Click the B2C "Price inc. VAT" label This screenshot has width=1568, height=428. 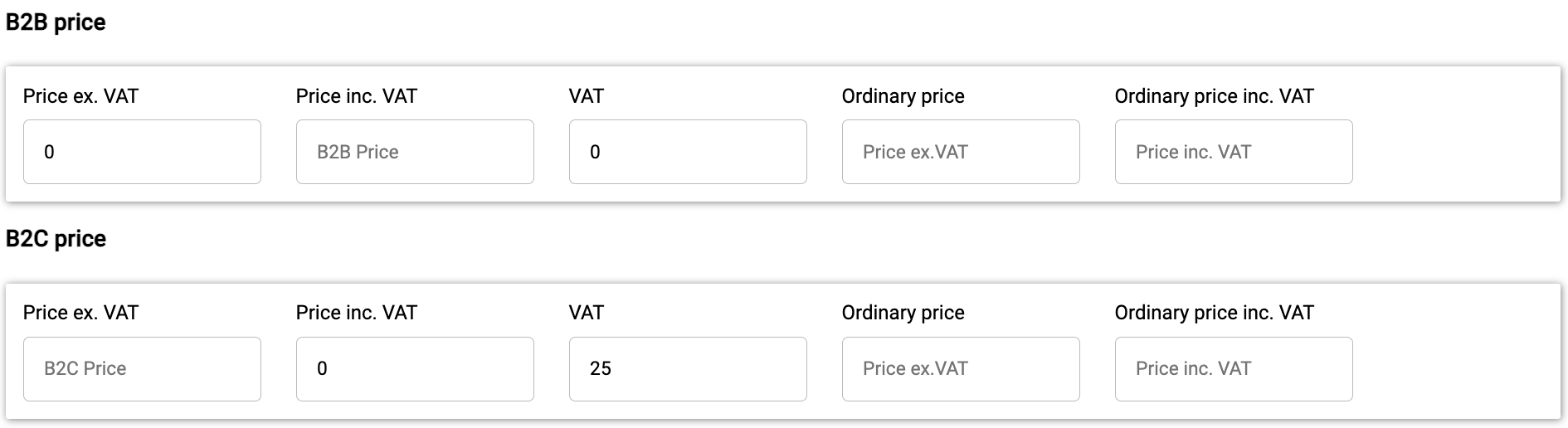tap(356, 313)
